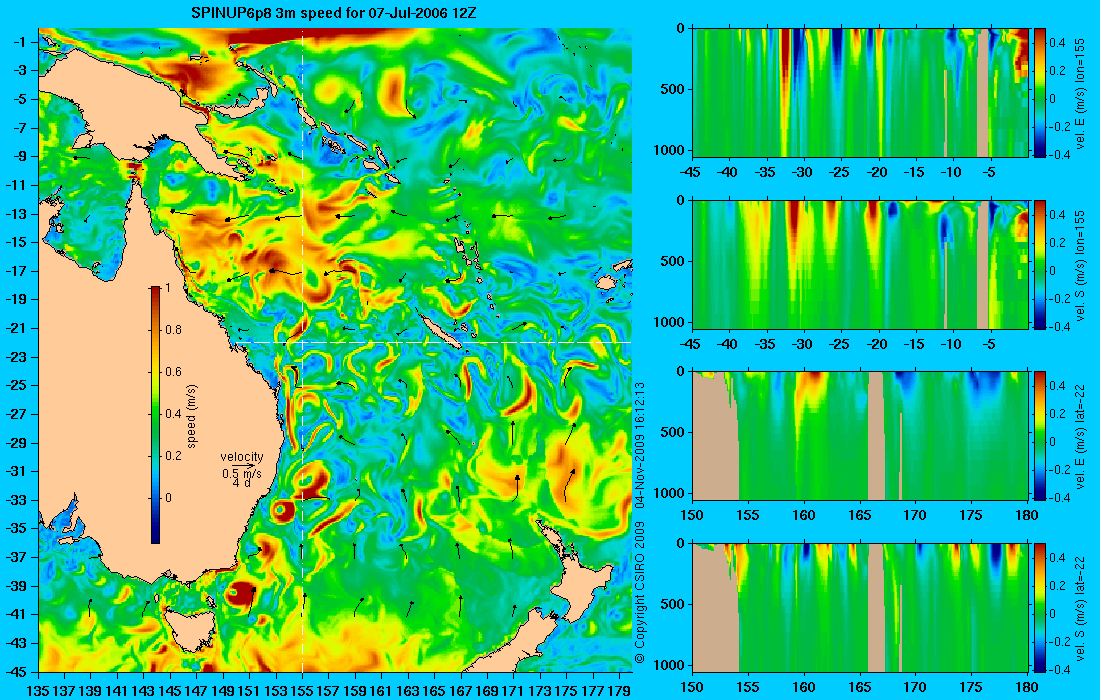
Task: Click the "4 d" velocity legend text
Action: (241, 483)
